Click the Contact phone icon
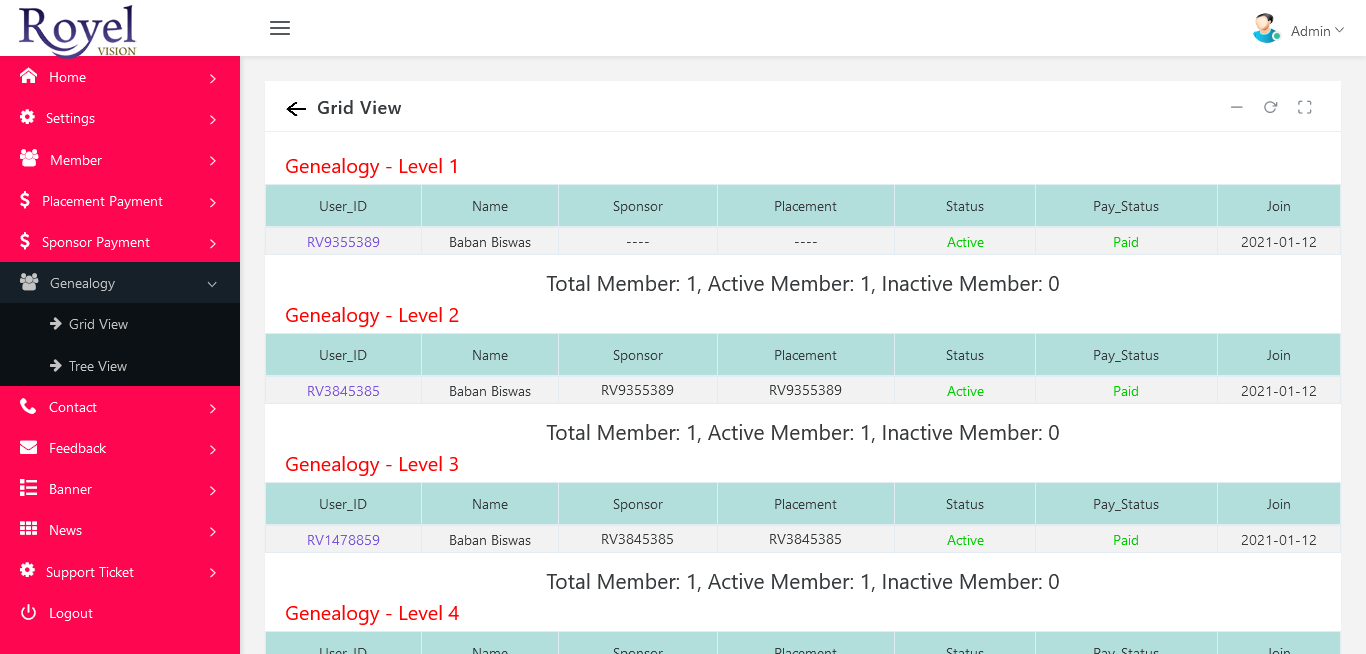 [x=28, y=406]
